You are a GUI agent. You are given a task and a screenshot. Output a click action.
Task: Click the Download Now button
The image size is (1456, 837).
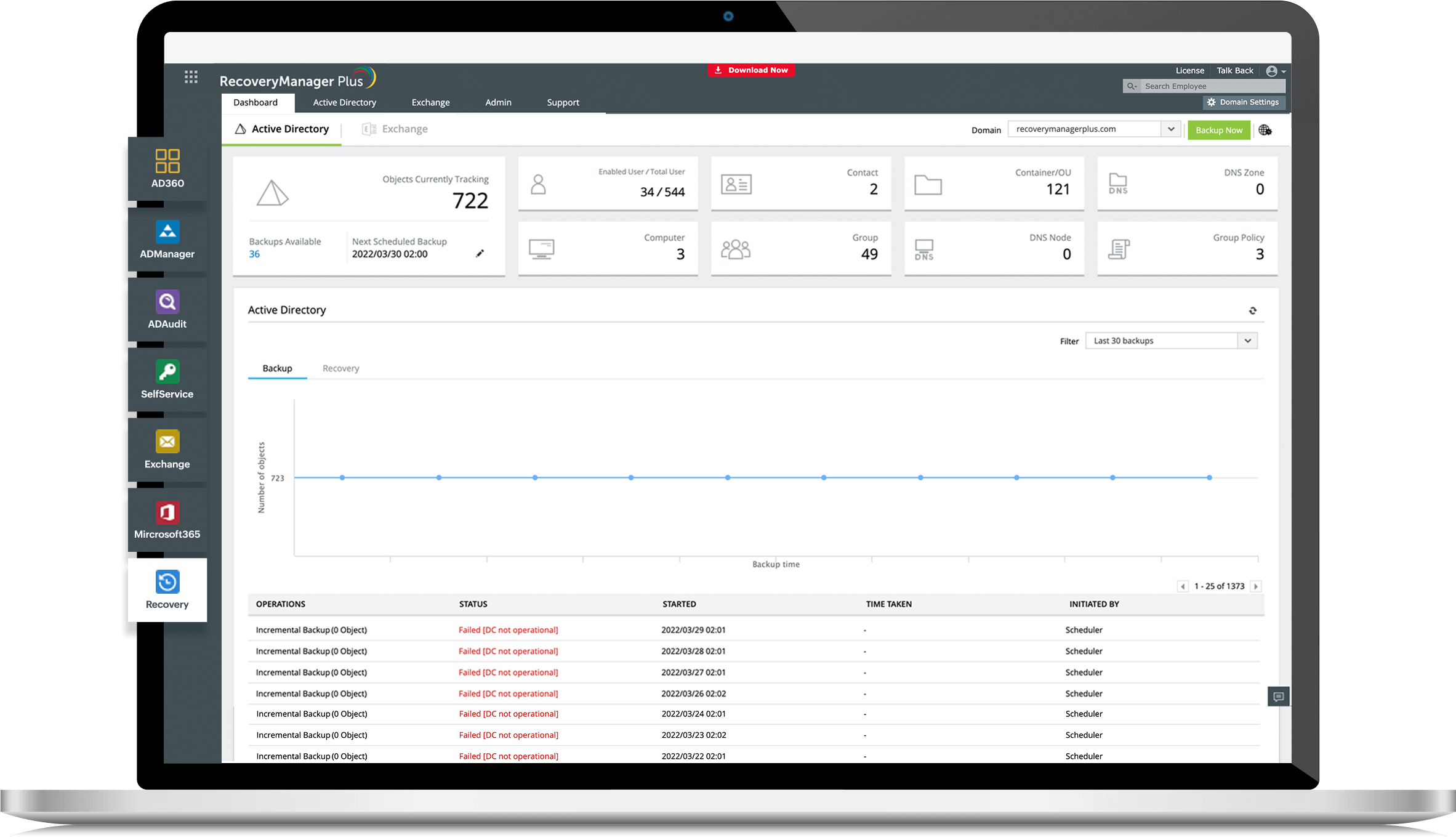751,70
